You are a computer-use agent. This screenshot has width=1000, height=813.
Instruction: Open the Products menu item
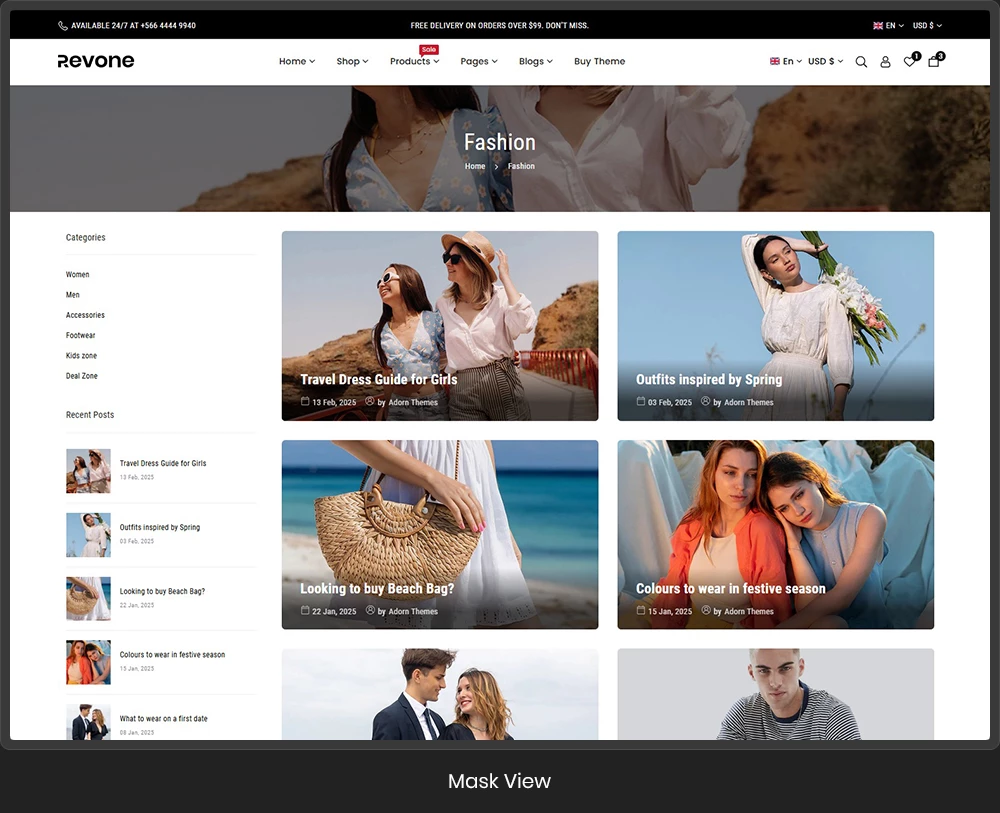414,61
